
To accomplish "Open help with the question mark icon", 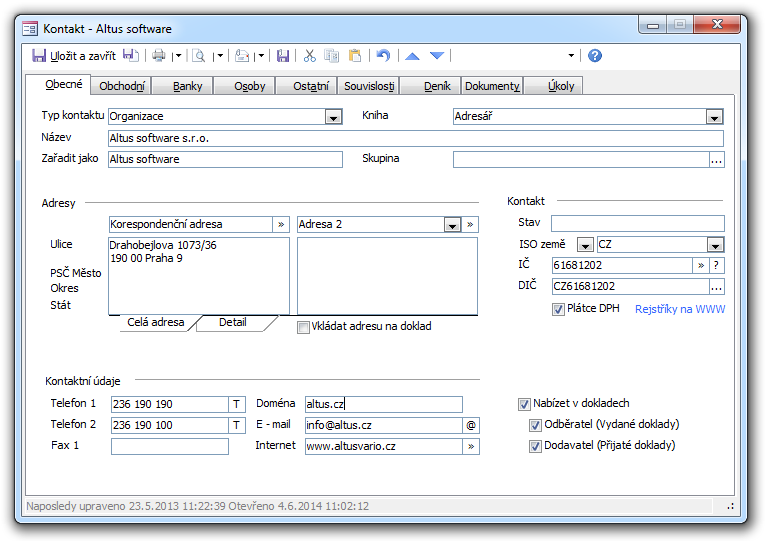I will 595,56.
